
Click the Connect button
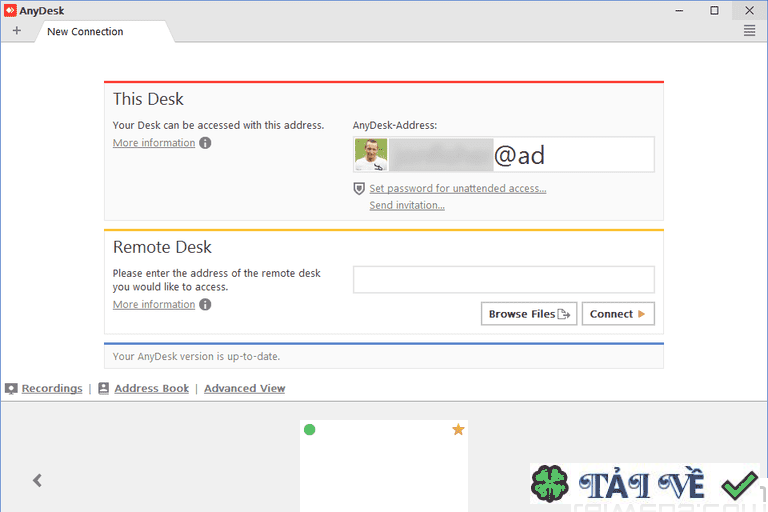[618, 314]
